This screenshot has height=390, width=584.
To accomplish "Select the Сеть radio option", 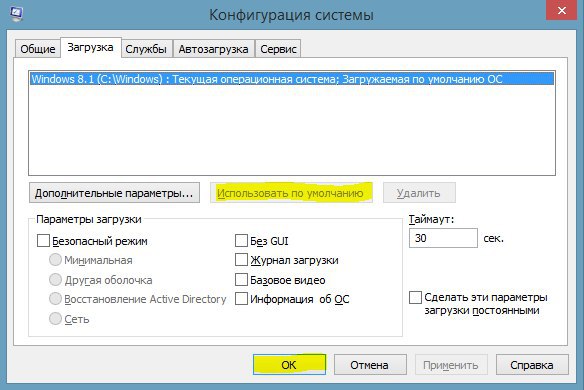I will point(55,318).
